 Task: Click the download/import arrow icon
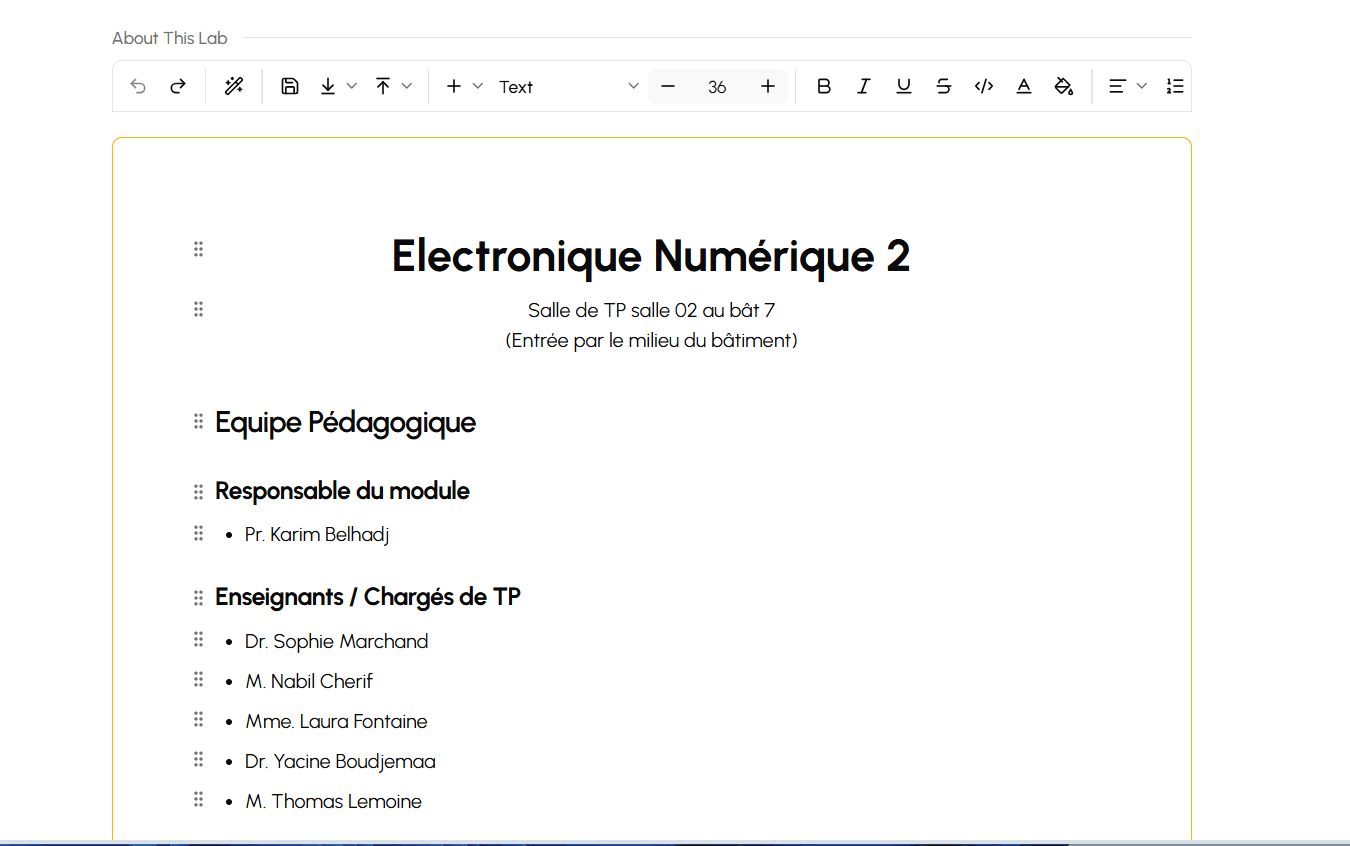coord(328,87)
